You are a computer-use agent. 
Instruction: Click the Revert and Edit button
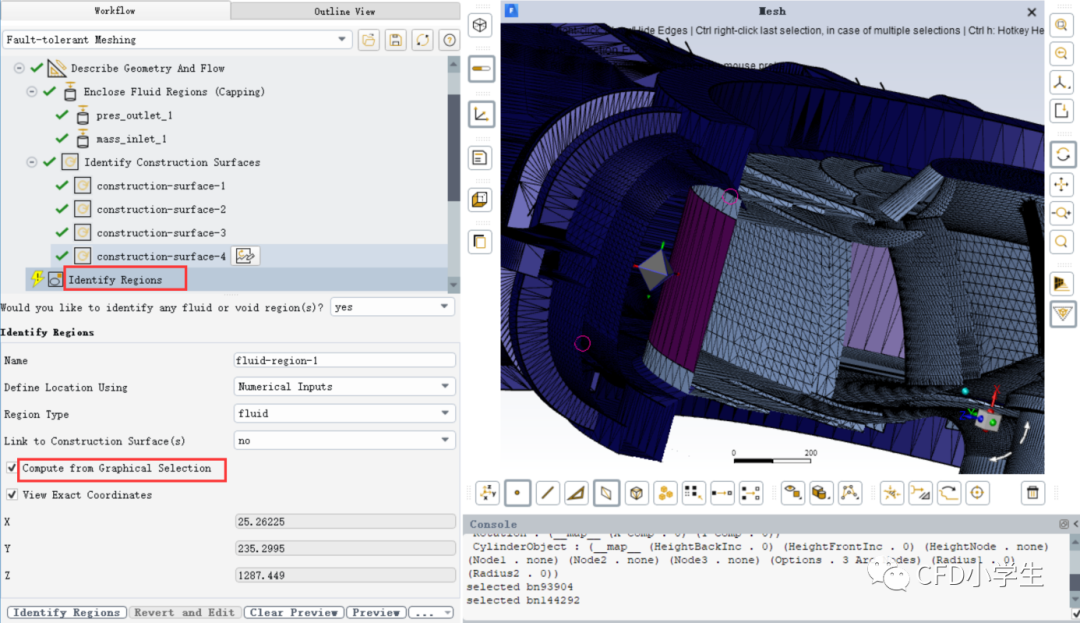pyautogui.click(x=184, y=612)
